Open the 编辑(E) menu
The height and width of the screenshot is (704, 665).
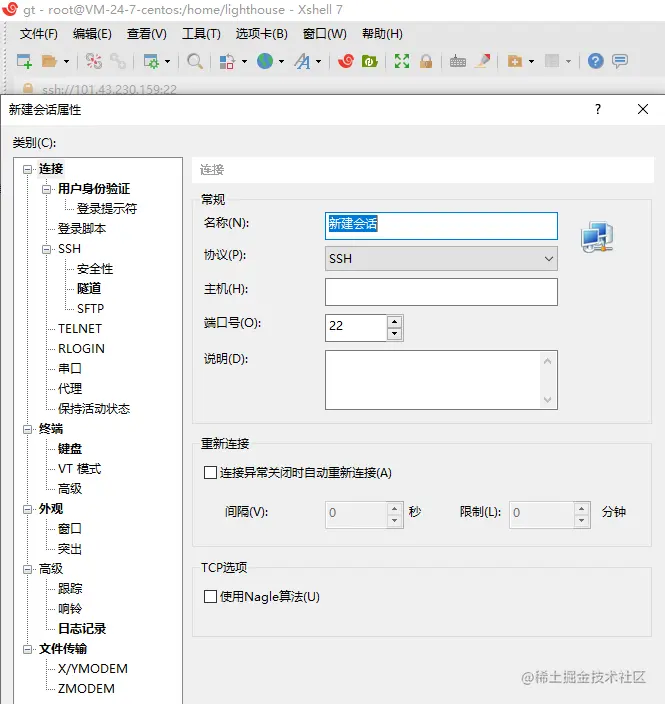92,34
